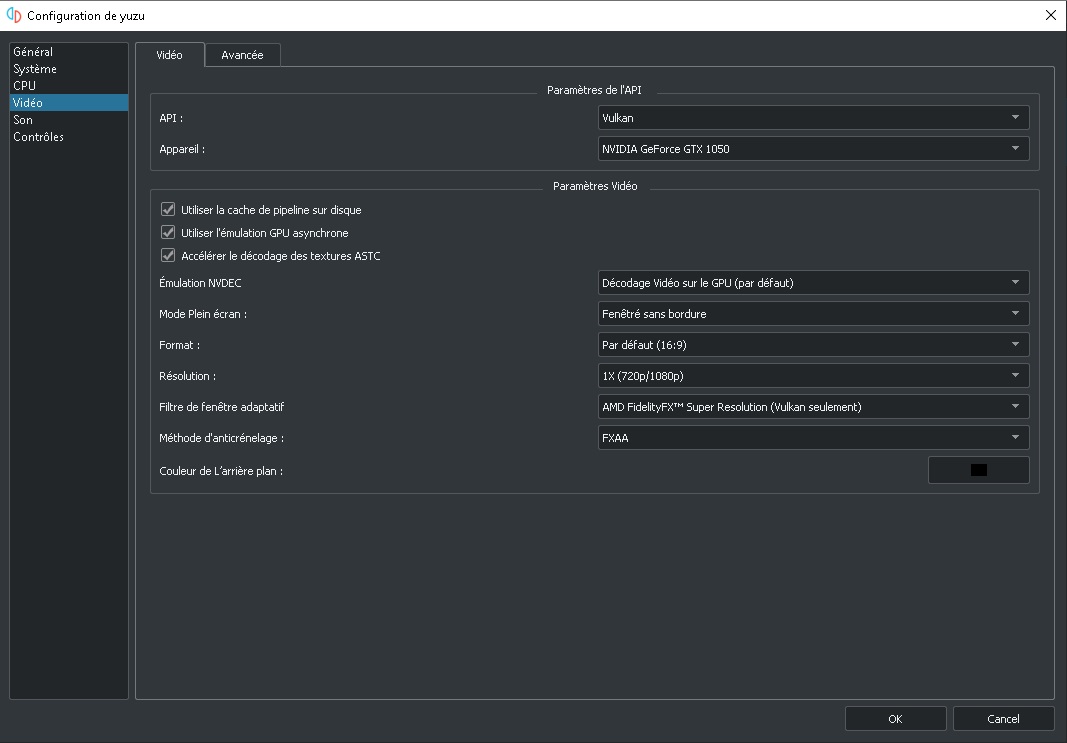Click the Cancel button
The height and width of the screenshot is (743, 1067).
click(1003, 718)
